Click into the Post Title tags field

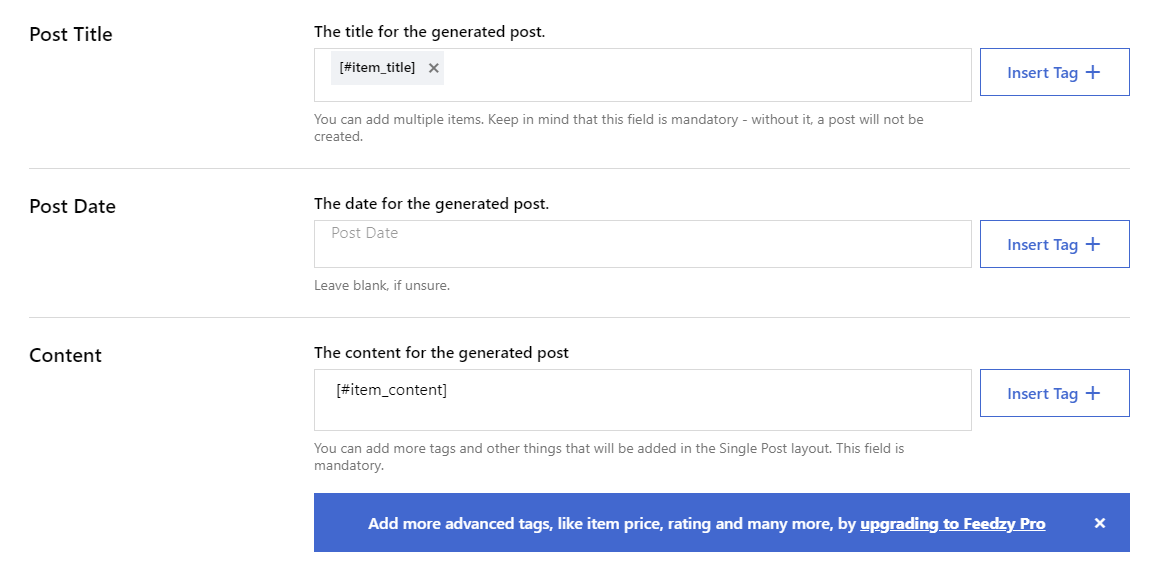click(700, 75)
